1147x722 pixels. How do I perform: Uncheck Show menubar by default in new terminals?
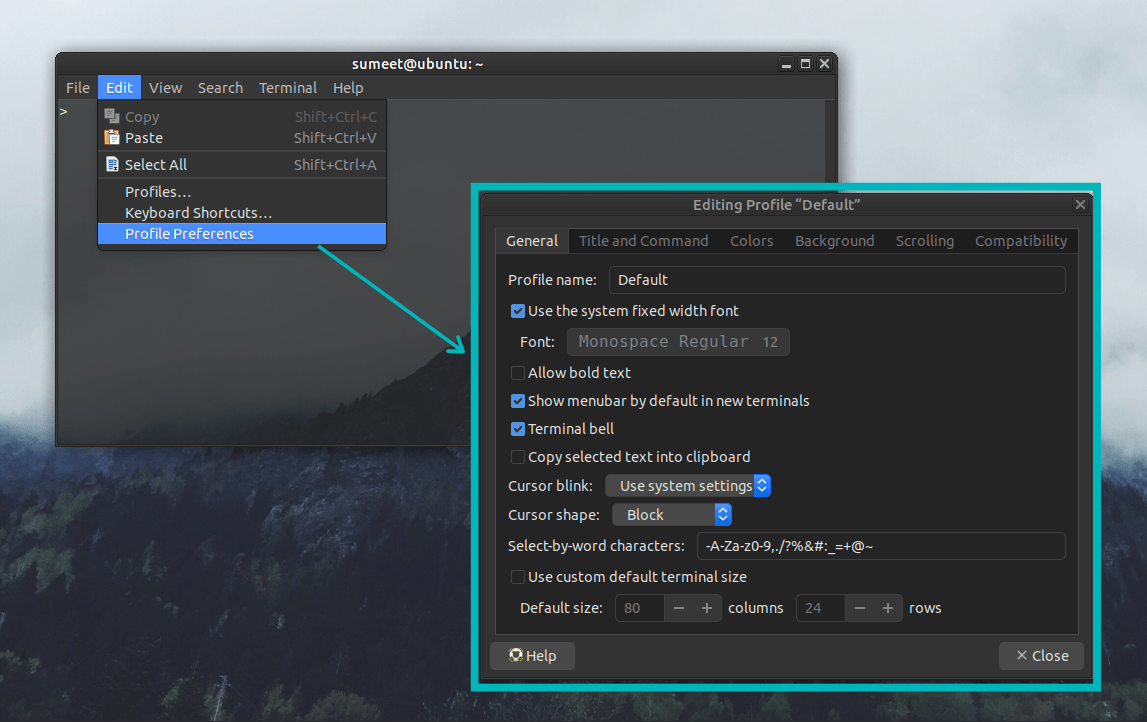tap(517, 400)
